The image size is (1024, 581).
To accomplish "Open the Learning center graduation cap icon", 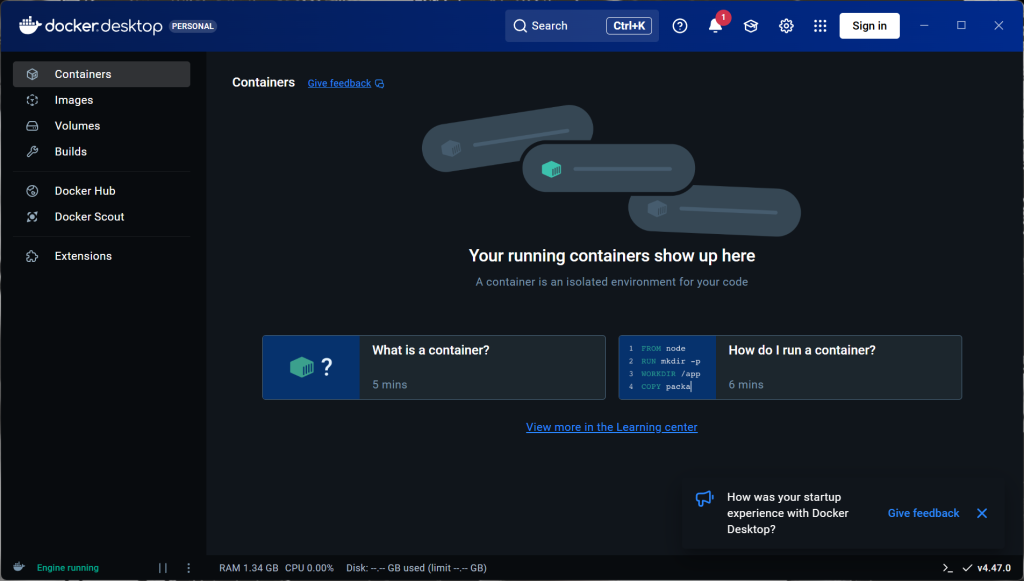I will [750, 26].
